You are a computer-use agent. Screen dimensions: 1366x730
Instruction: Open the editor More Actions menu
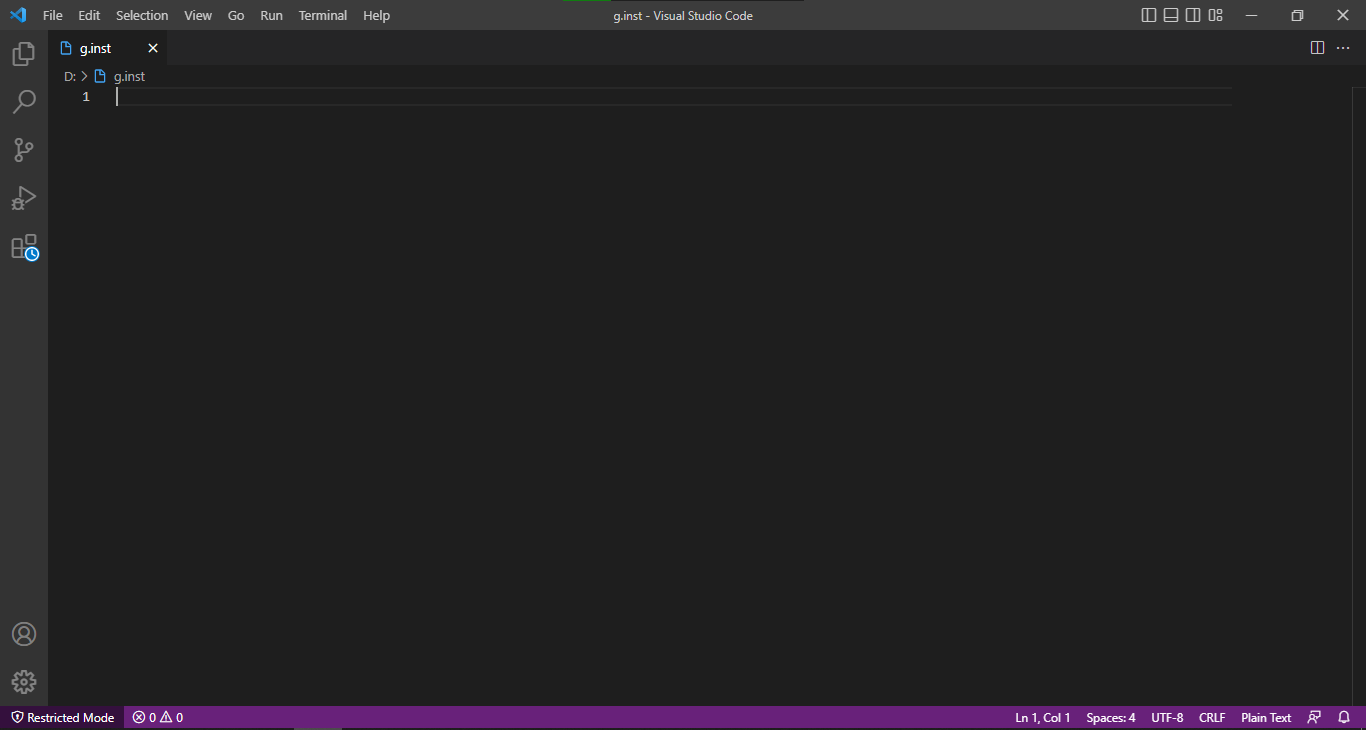[x=1343, y=47]
